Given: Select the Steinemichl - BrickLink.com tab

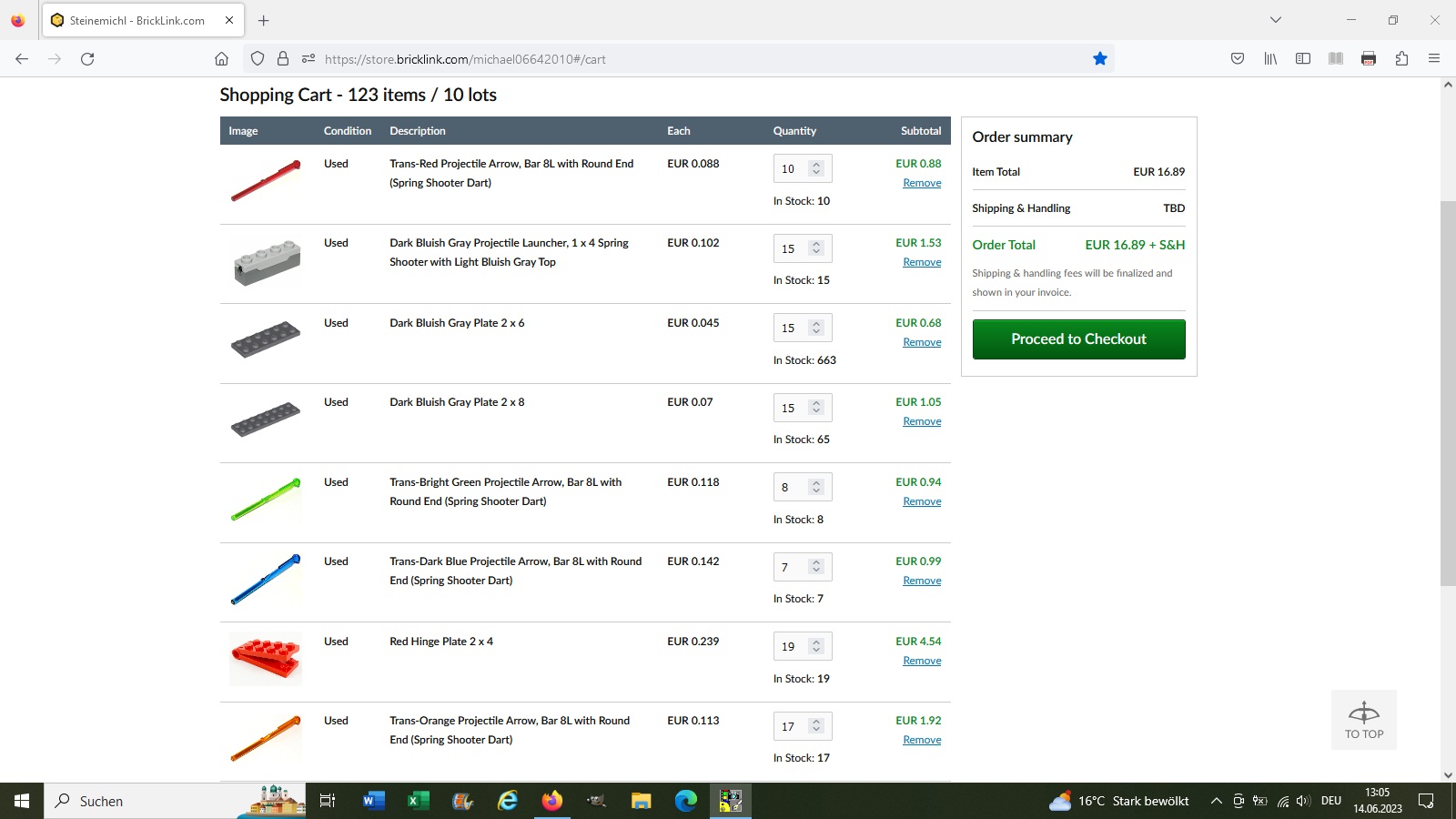Looking at the screenshot, I should (x=143, y=20).
